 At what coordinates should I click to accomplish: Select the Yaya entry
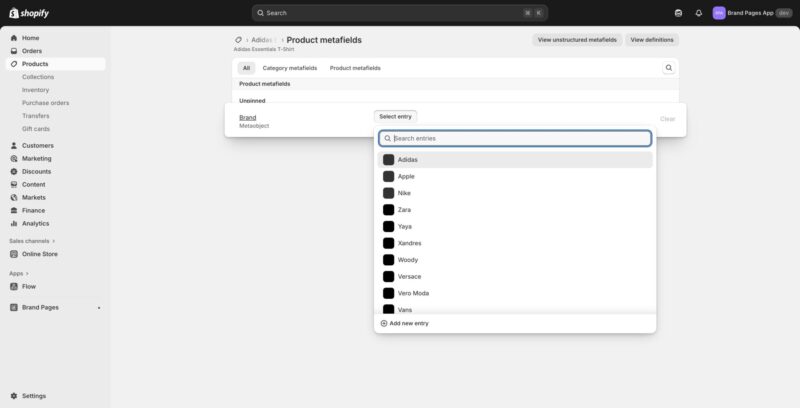coord(515,226)
